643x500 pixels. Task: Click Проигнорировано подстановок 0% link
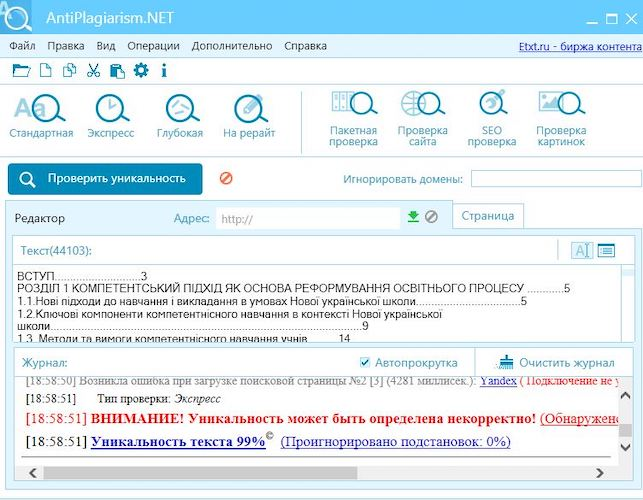(x=396, y=442)
